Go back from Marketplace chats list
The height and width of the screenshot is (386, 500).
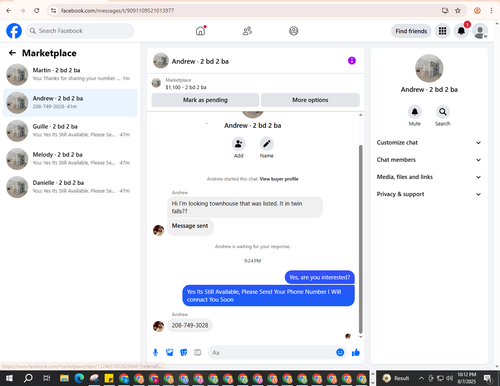(x=12, y=53)
